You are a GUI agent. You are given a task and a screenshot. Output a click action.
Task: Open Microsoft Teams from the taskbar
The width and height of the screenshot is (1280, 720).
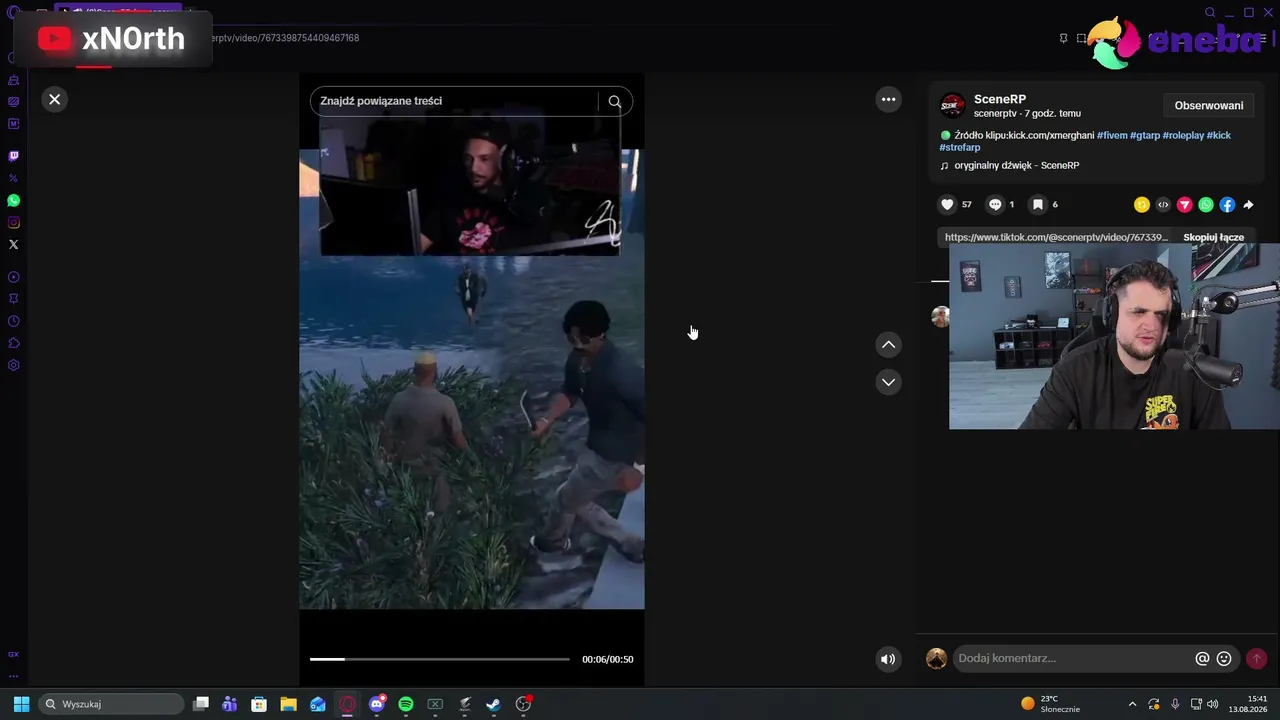[x=230, y=704]
